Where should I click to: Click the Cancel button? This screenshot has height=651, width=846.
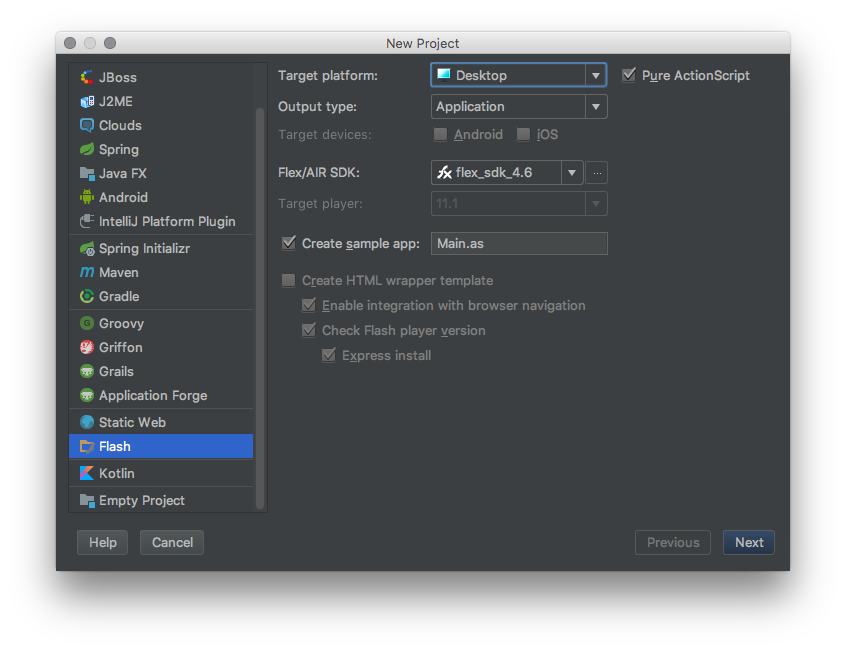[x=172, y=542]
